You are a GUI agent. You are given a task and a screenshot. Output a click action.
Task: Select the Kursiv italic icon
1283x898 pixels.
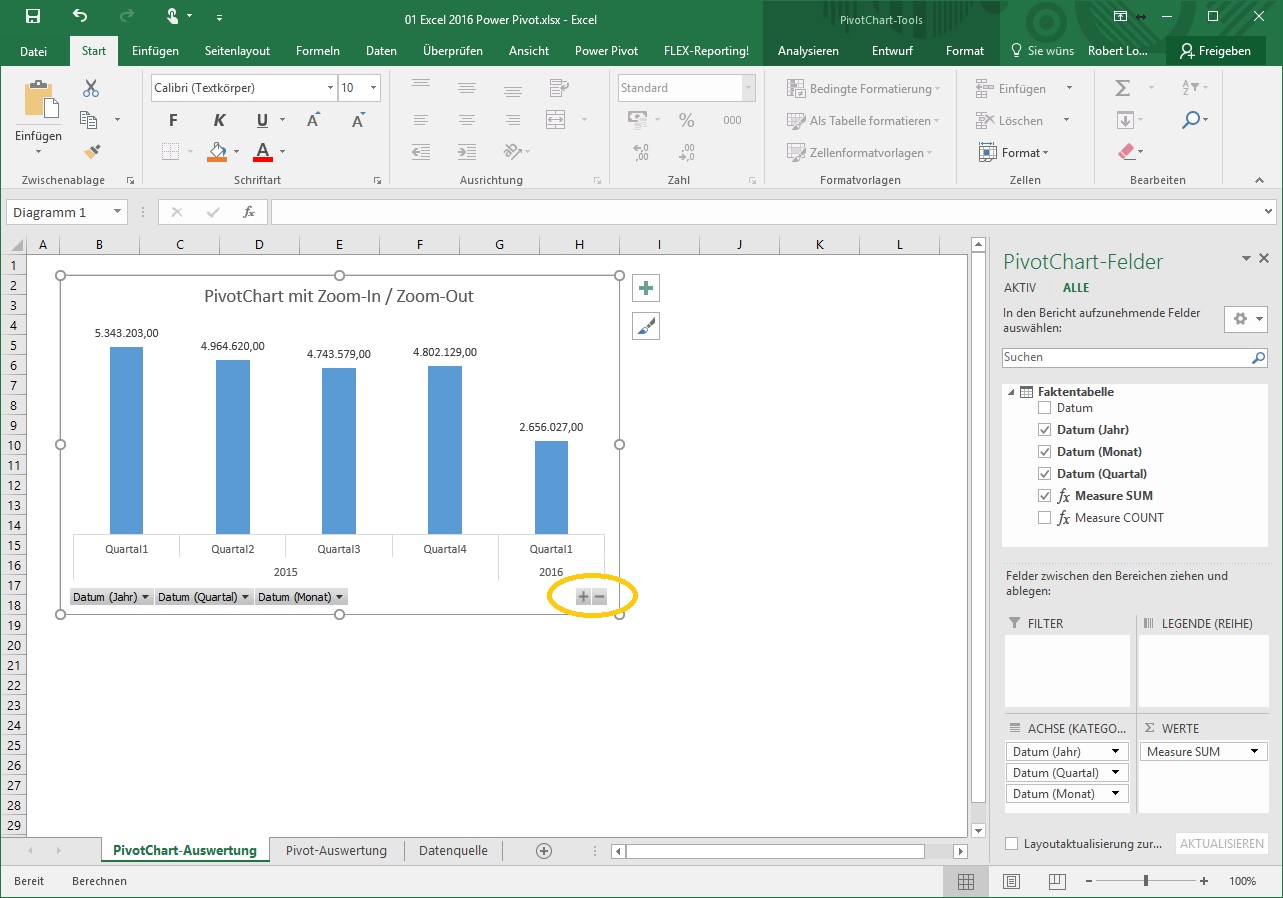point(219,119)
